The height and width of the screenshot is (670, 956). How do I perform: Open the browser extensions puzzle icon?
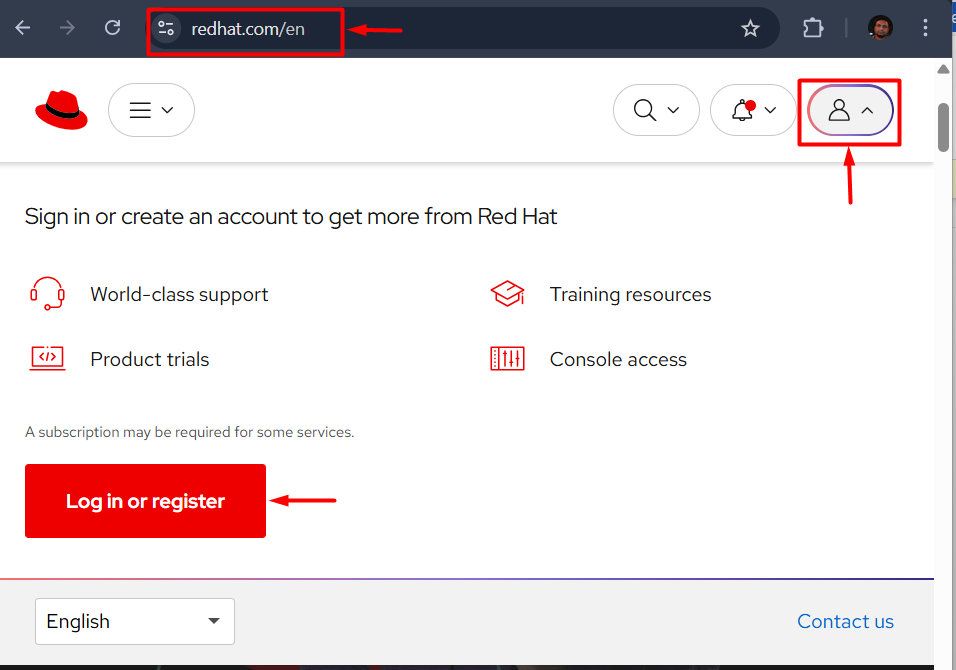813,28
